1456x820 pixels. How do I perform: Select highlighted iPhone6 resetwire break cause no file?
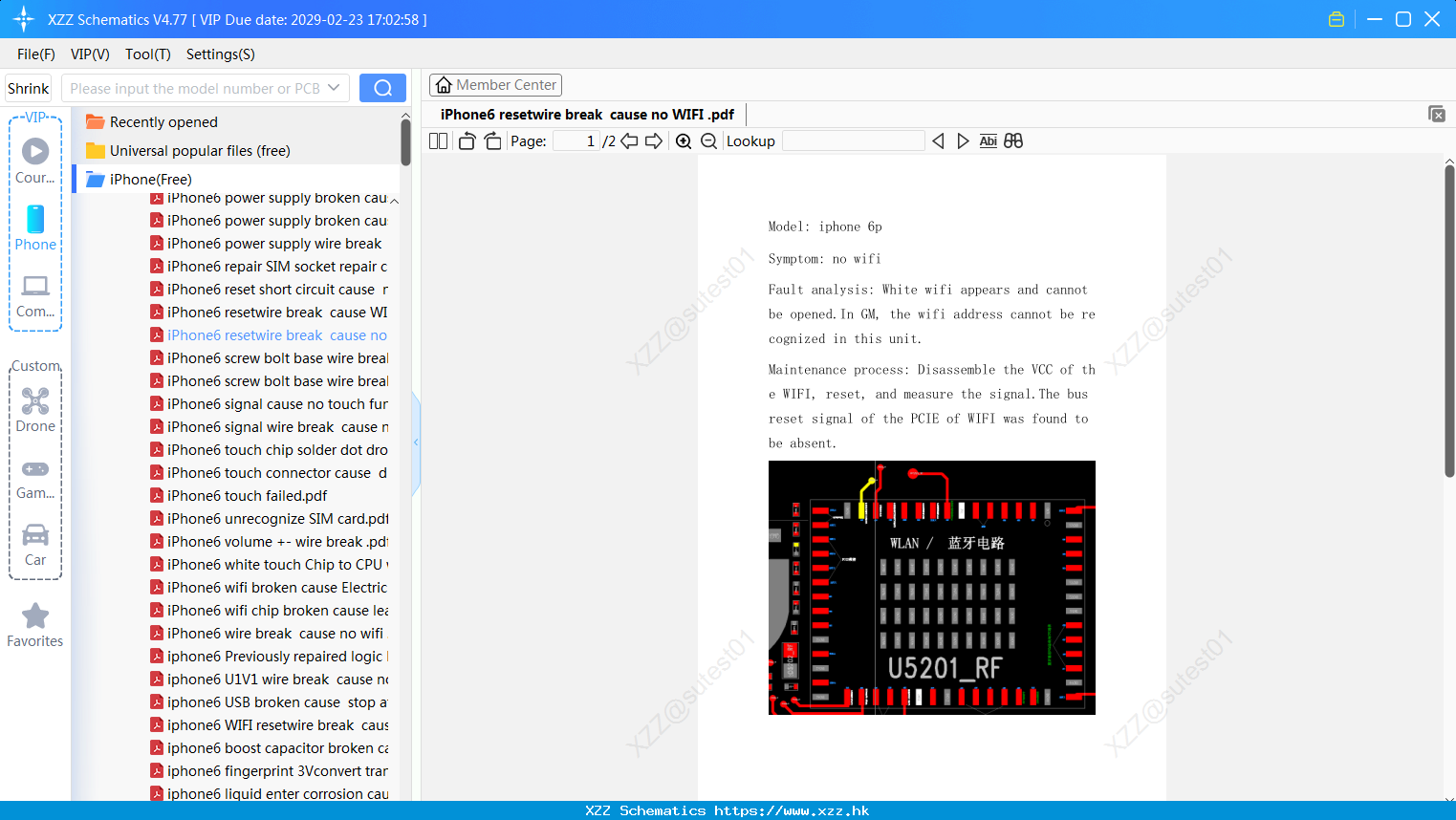269,335
